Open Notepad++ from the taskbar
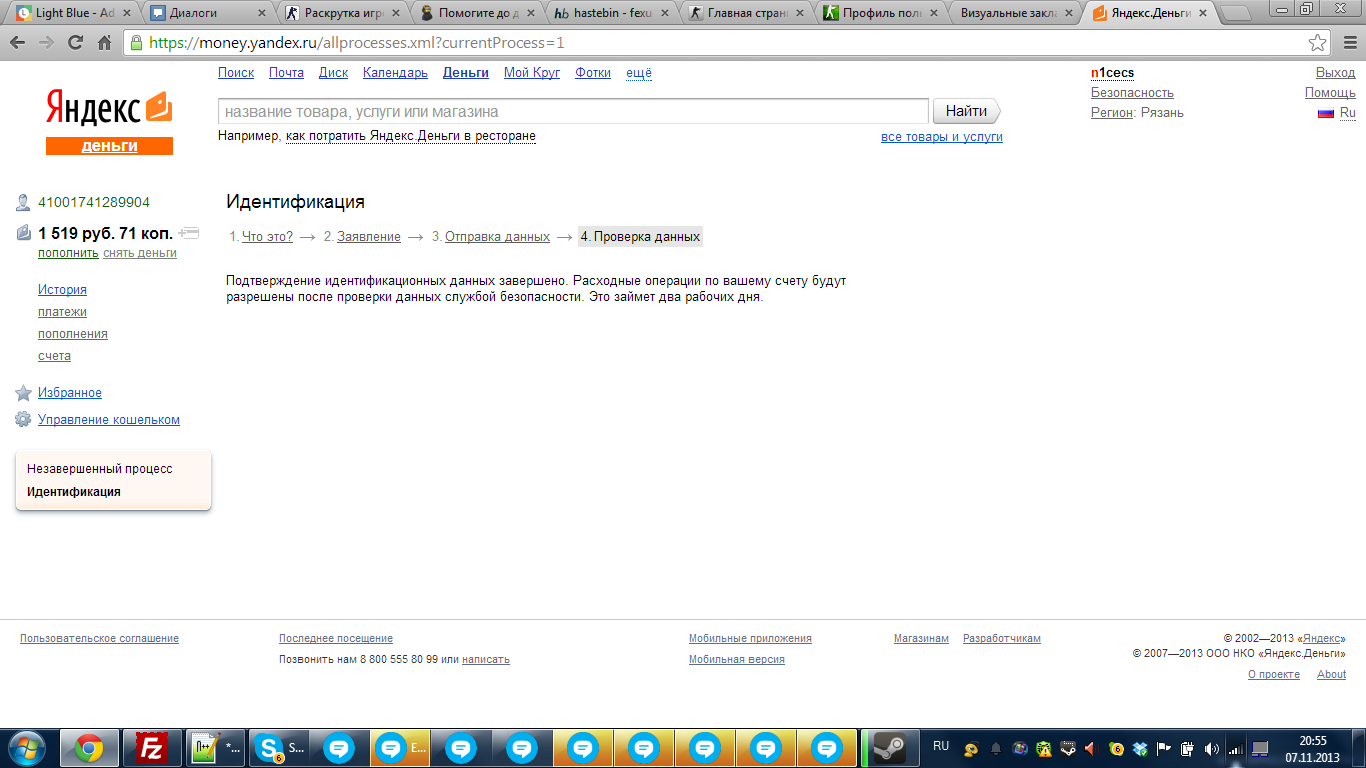The width and height of the screenshot is (1366, 768). (x=215, y=748)
